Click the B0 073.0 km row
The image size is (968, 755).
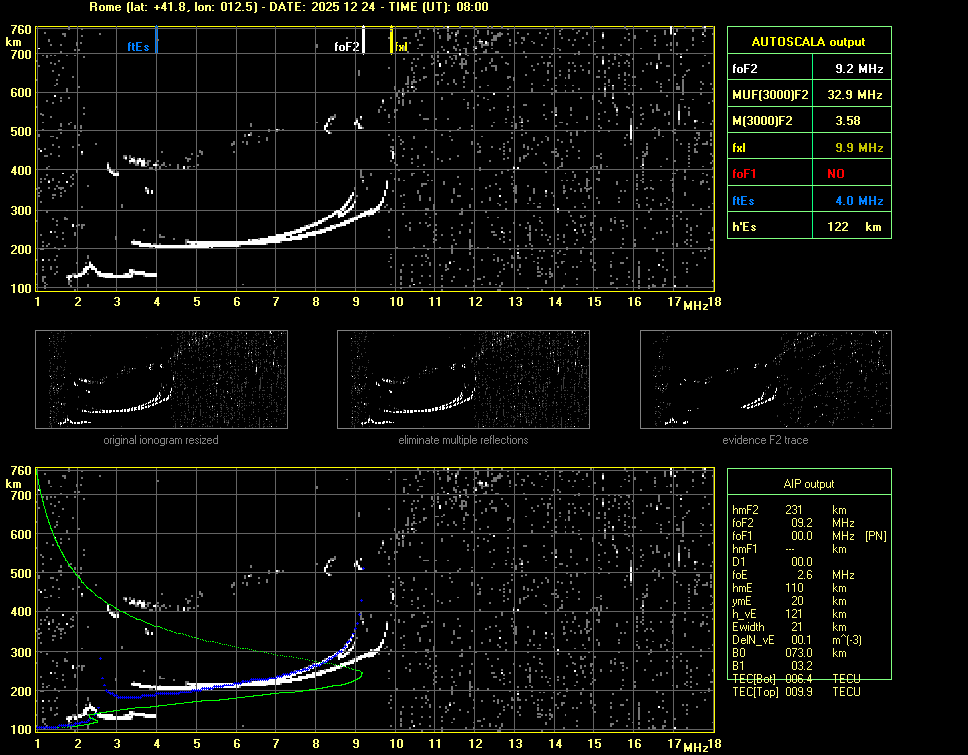point(797,652)
